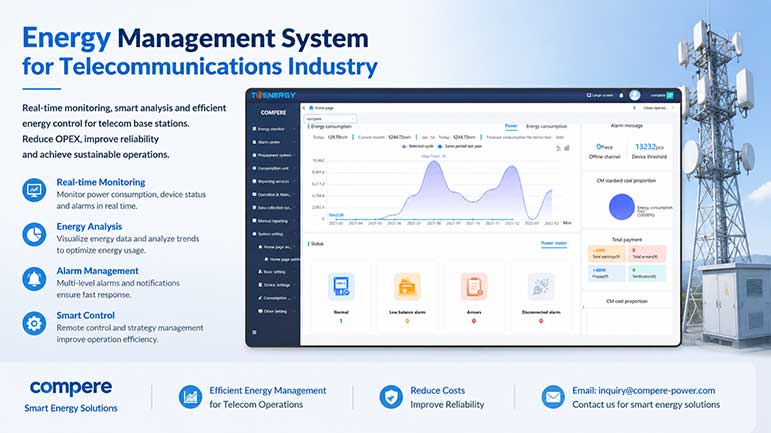Viewport: 771px width, 433px height.
Task: Click the Real-time Monitoring screen icon
Action: coord(34,190)
